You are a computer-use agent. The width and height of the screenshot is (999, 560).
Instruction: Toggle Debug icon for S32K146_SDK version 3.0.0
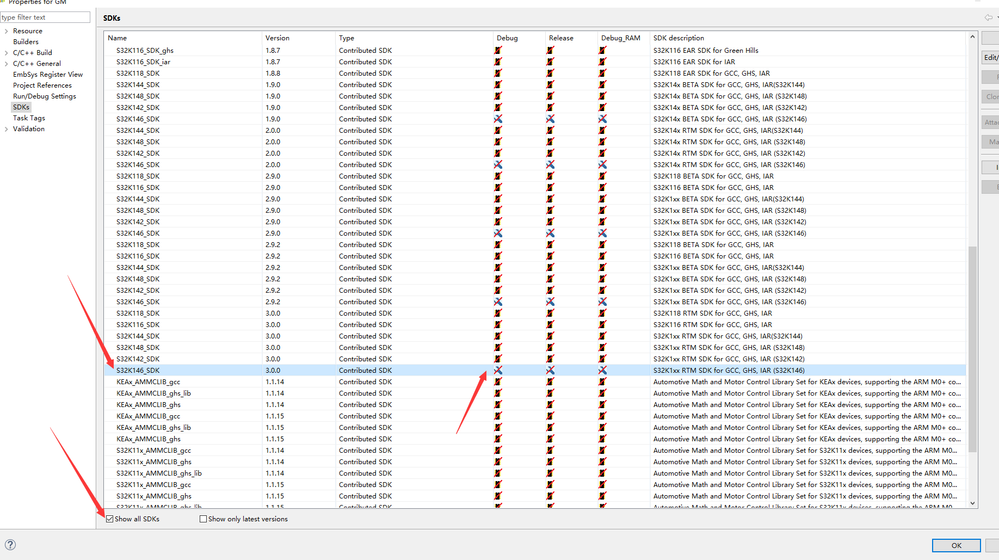point(498,370)
